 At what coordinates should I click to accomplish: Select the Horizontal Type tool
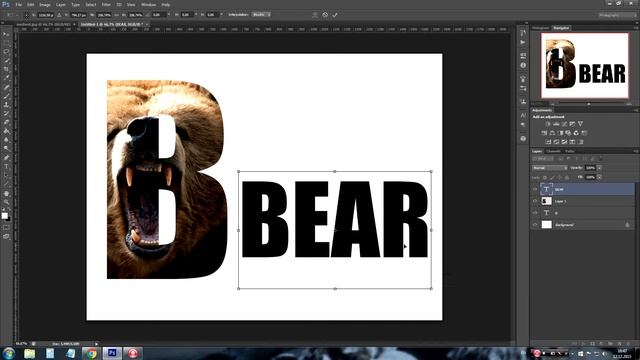click(6, 167)
